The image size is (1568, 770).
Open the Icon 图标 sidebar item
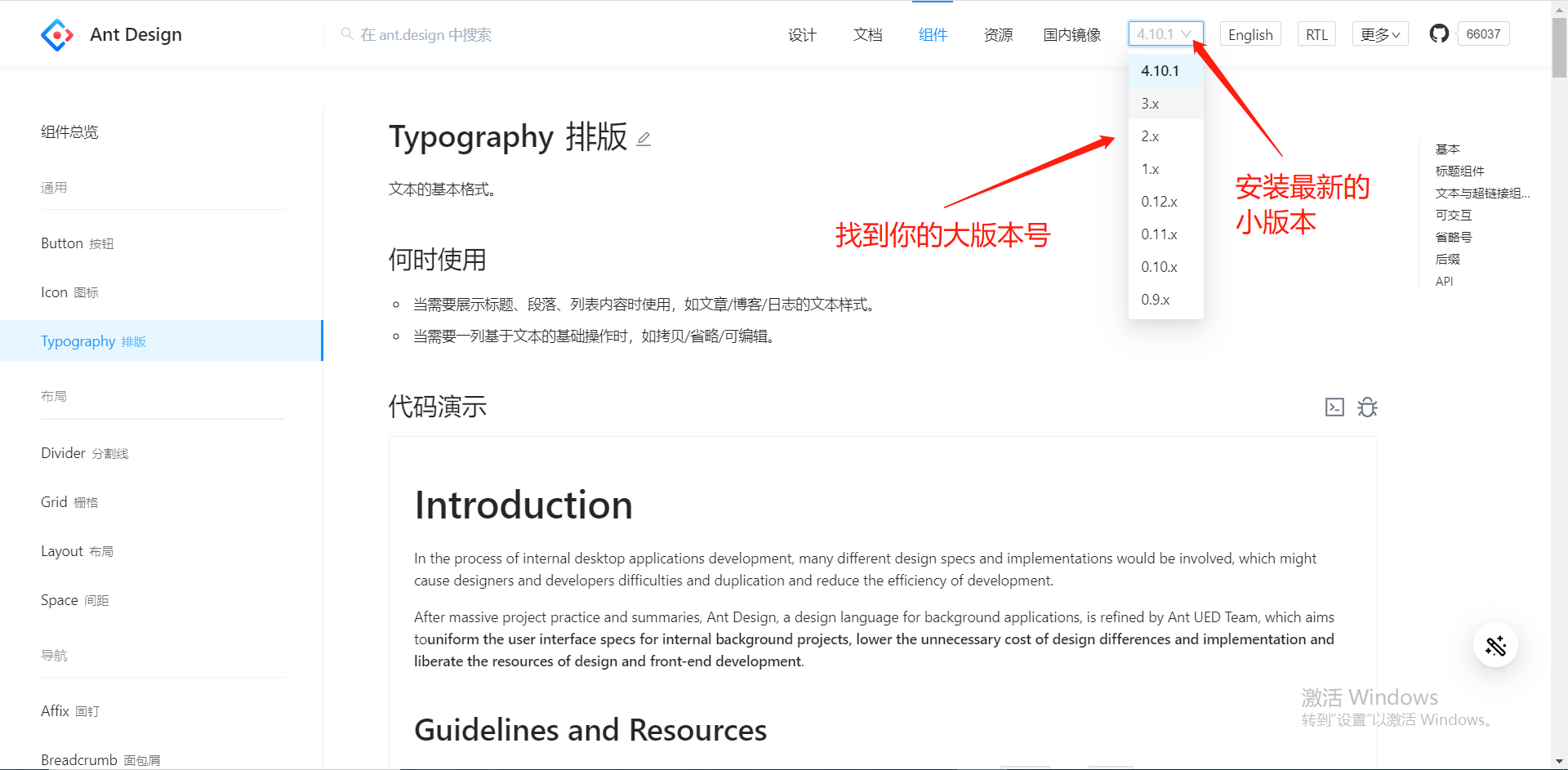(69, 292)
